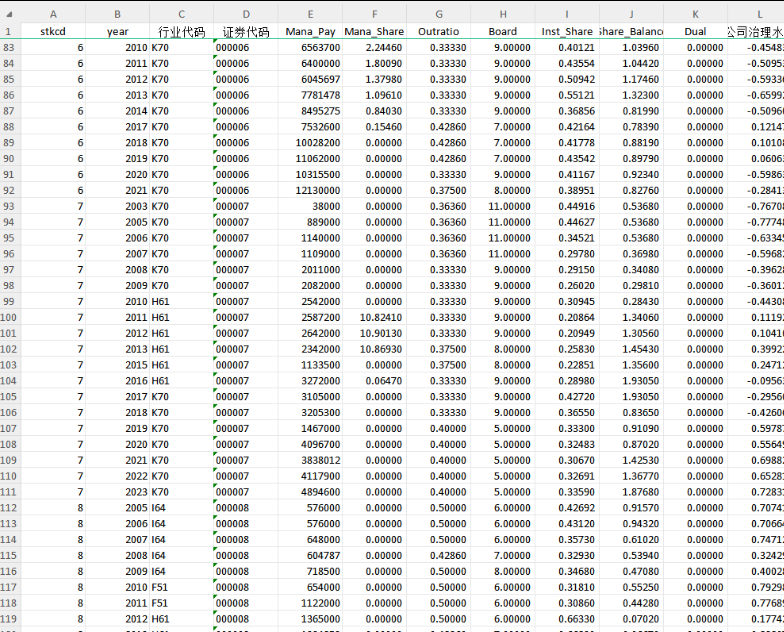
Task: Select cell with Mana_Pay 38000
Action: [310, 206]
